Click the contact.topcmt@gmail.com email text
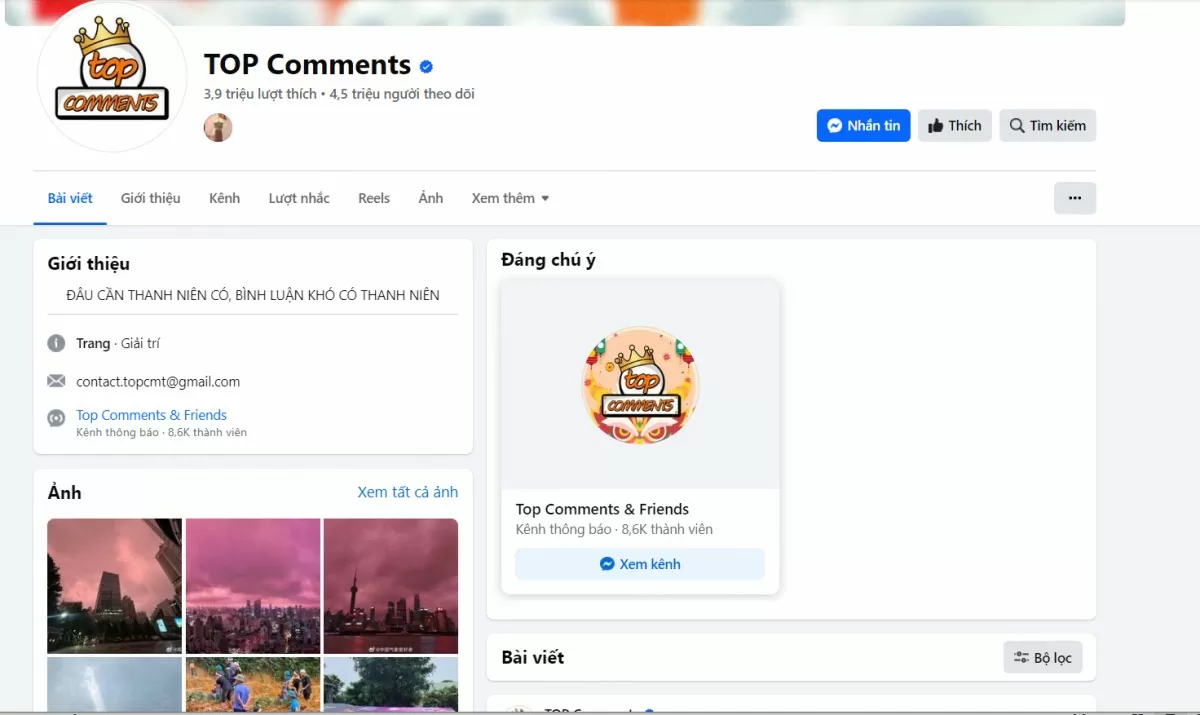The height and width of the screenshot is (715, 1200). click(x=158, y=381)
